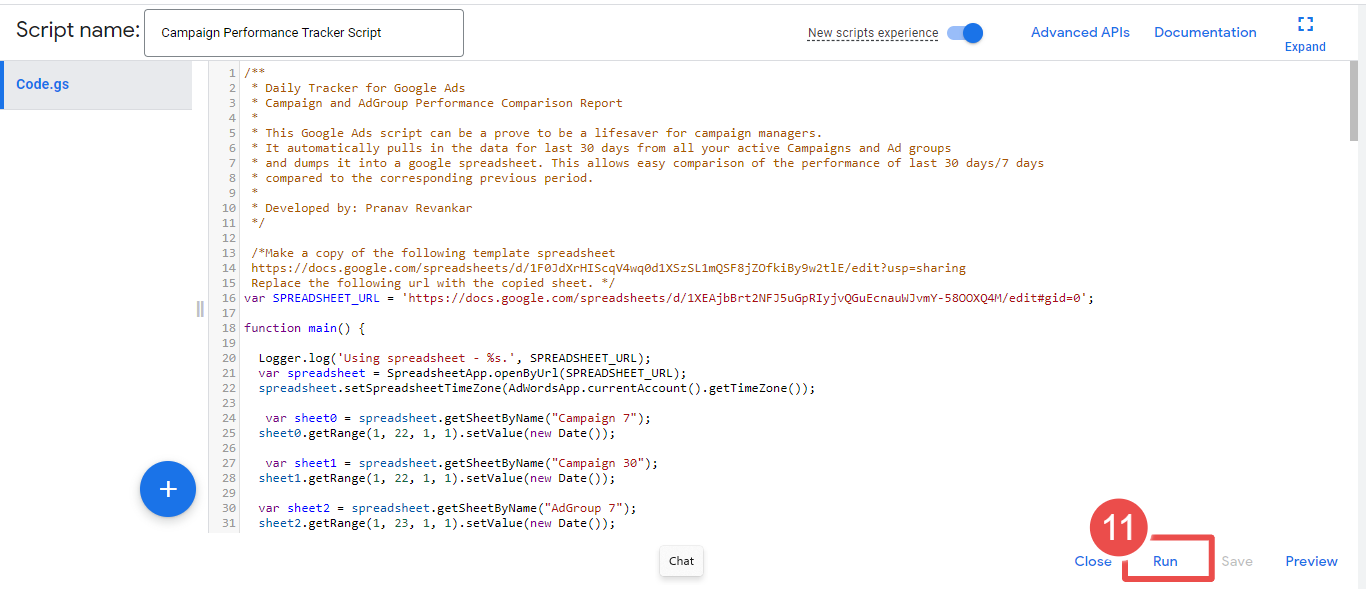Click the Chat button

pos(681,561)
